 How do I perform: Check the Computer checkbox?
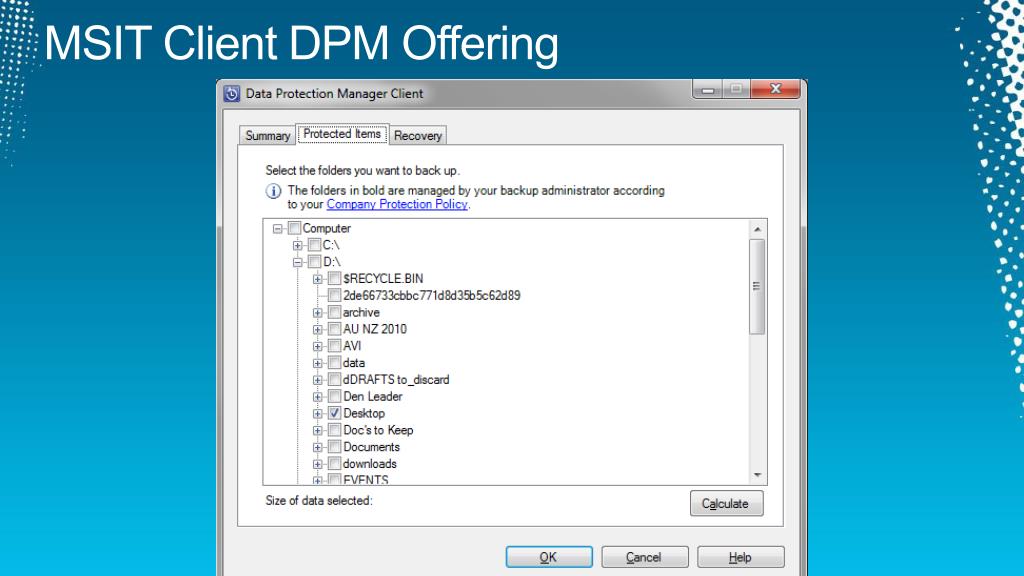(x=295, y=228)
